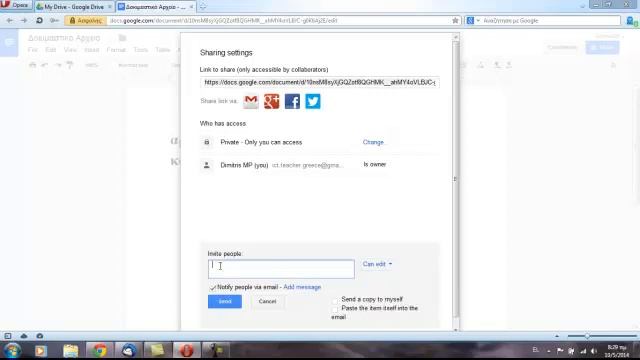640x360 pixels.
Task: Click the Cancel button
Action: coord(267,302)
